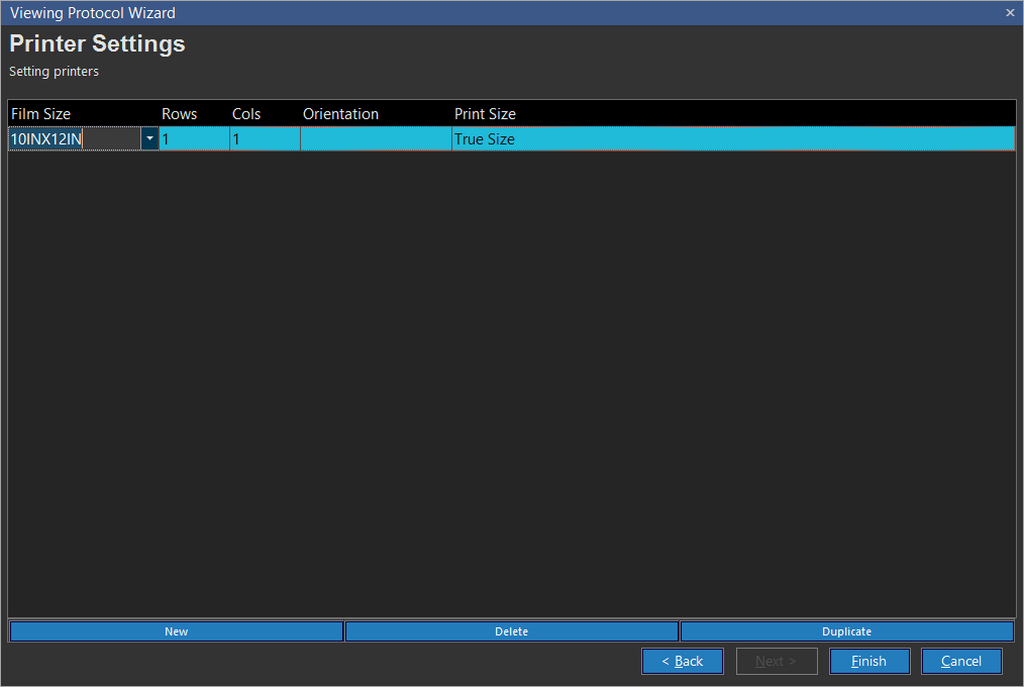Image resolution: width=1024 pixels, height=687 pixels.
Task: Select the Cols cell in first row
Action: pyautogui.click(x=264, y=139)
